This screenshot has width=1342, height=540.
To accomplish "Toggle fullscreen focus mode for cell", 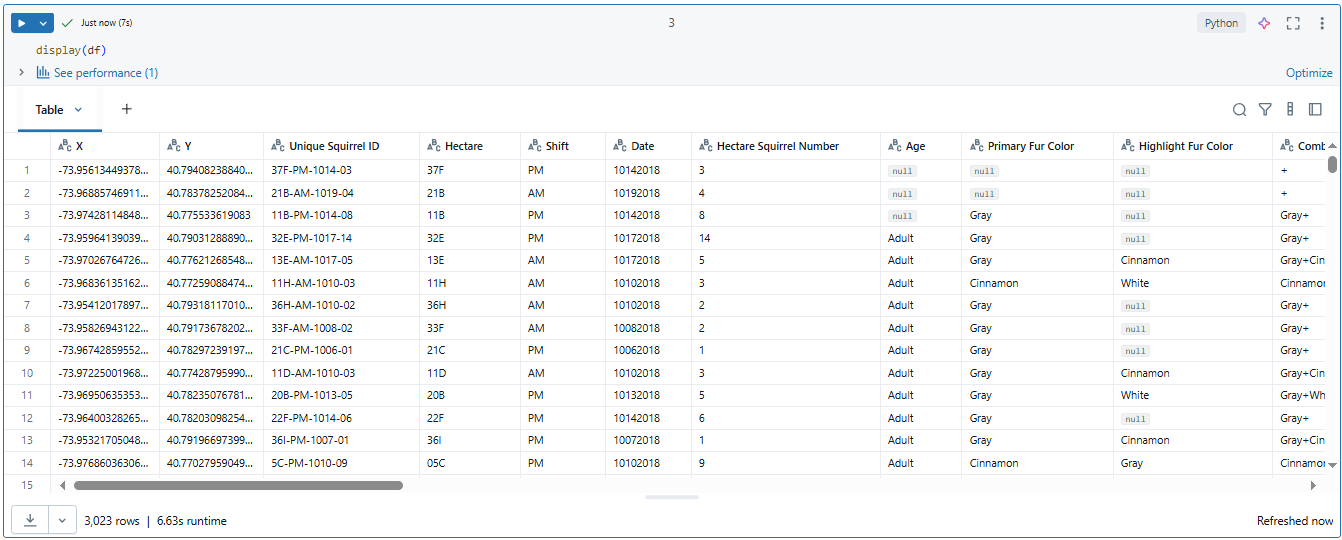I will 1293,23.
